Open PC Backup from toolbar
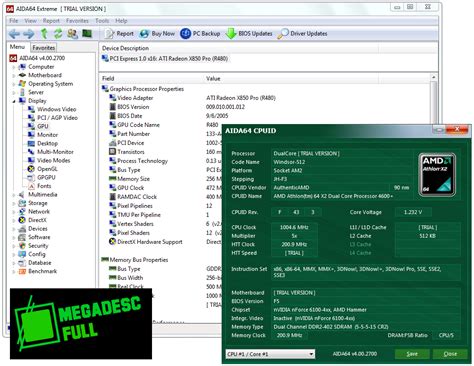 [x=200, y=33]
